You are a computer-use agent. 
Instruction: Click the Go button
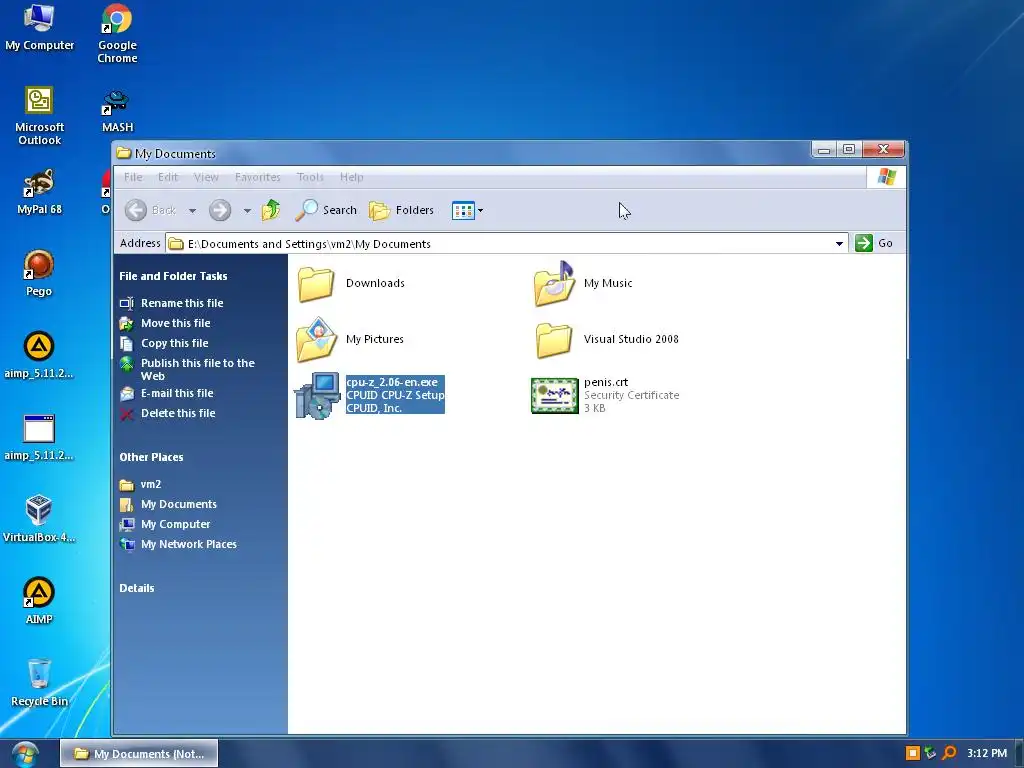pyautogui.click(x=874, y=243)
